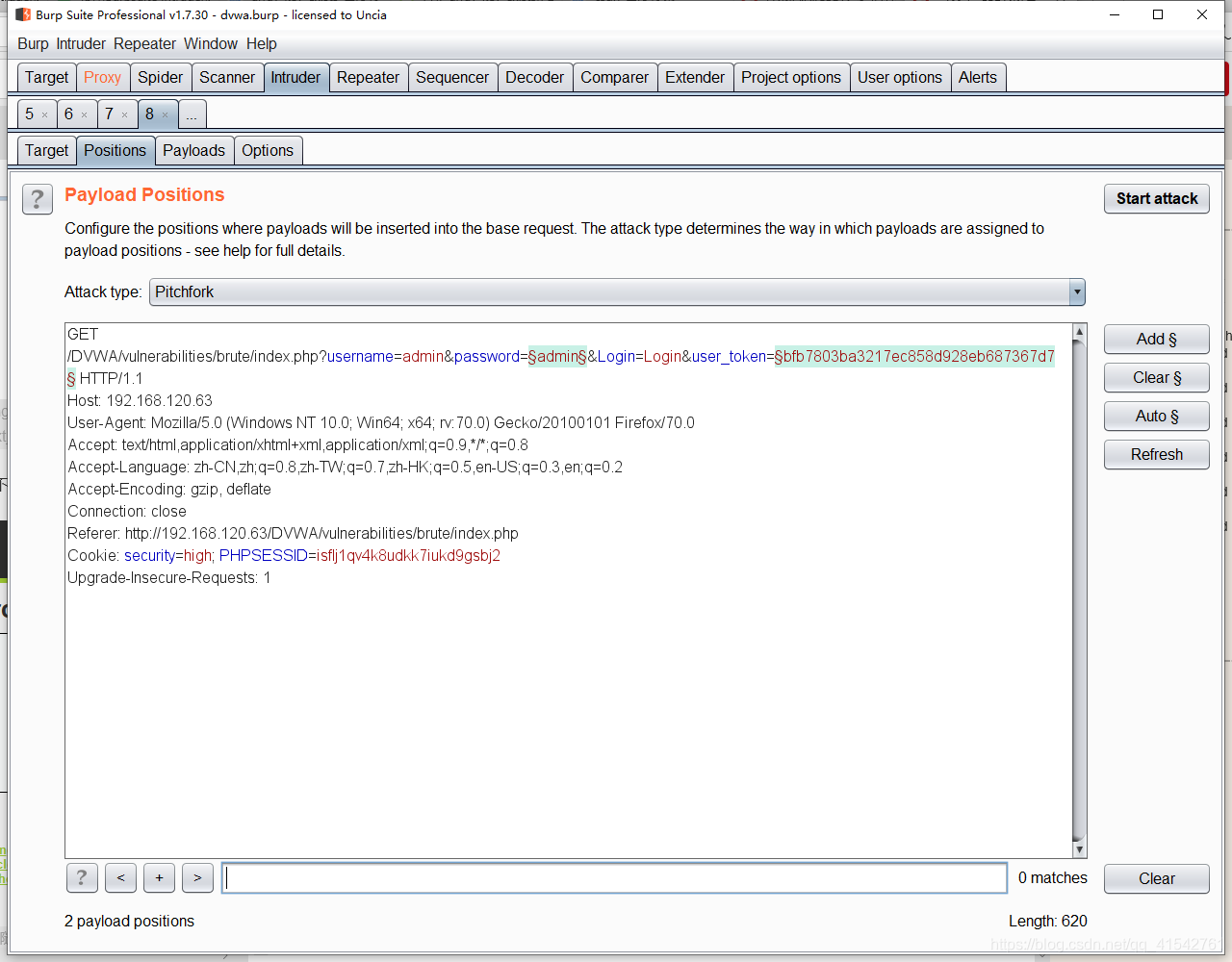Viewport: 1232px width, 962px height.
Task: Click the §admin§ password payload marker
Action: tap(557, 356)
